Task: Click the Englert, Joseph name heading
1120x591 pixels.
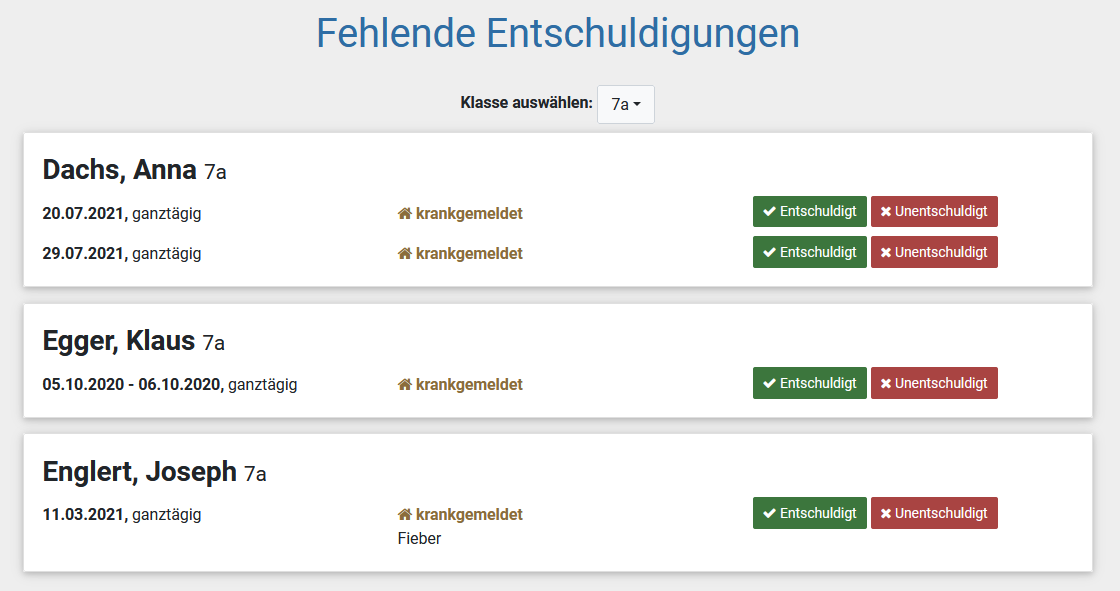Action: tap(139, 472)
